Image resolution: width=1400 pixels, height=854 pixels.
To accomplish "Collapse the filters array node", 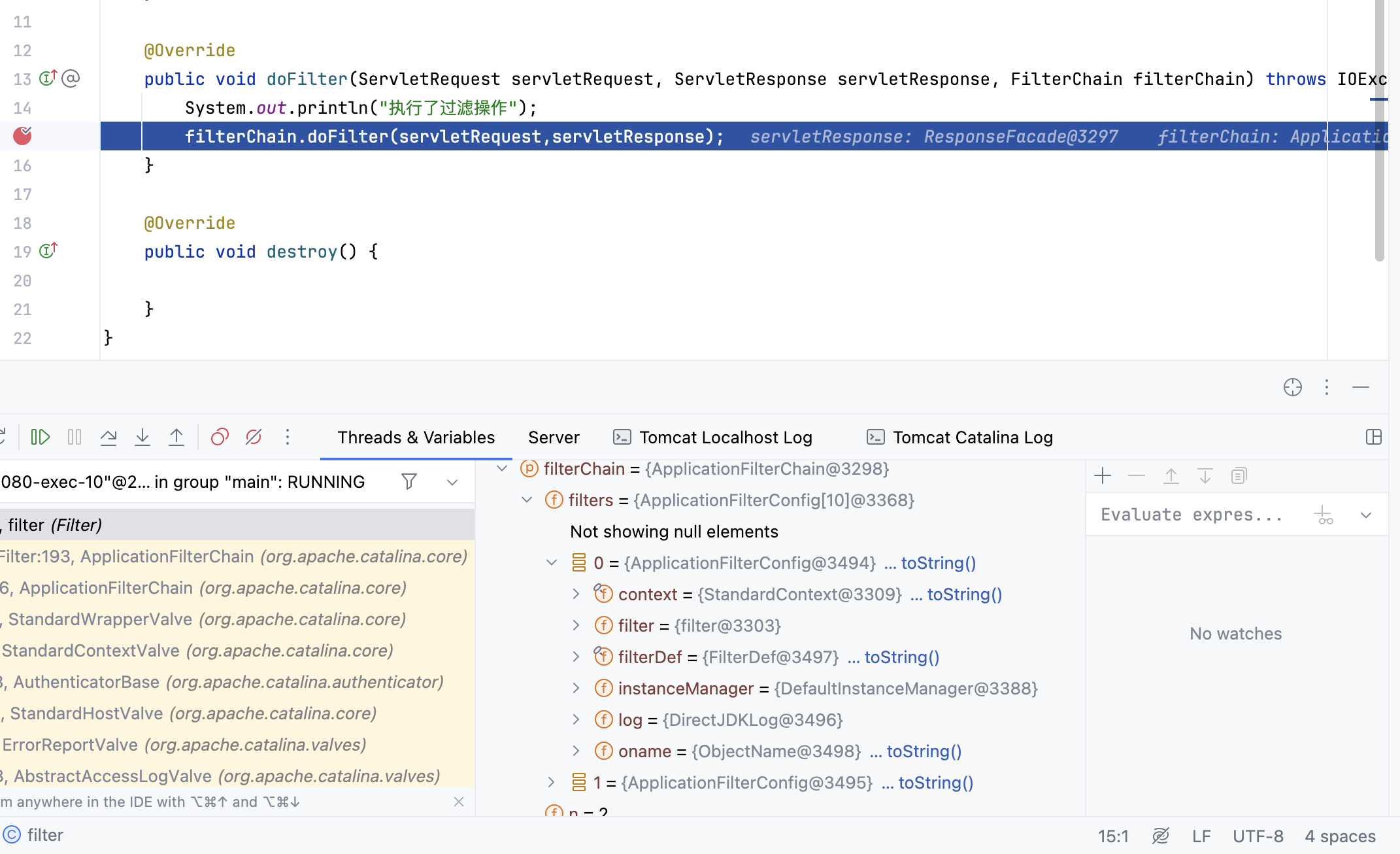I will click(527, 500).
